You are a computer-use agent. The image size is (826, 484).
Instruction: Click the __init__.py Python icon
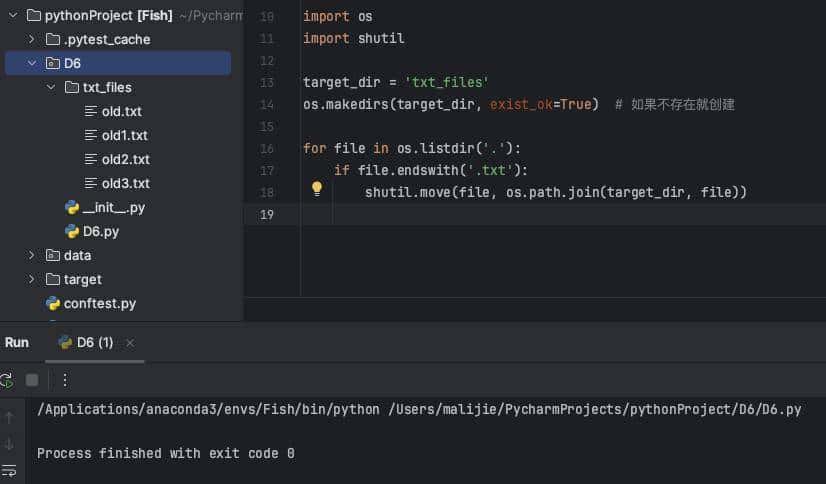(72, 208)
